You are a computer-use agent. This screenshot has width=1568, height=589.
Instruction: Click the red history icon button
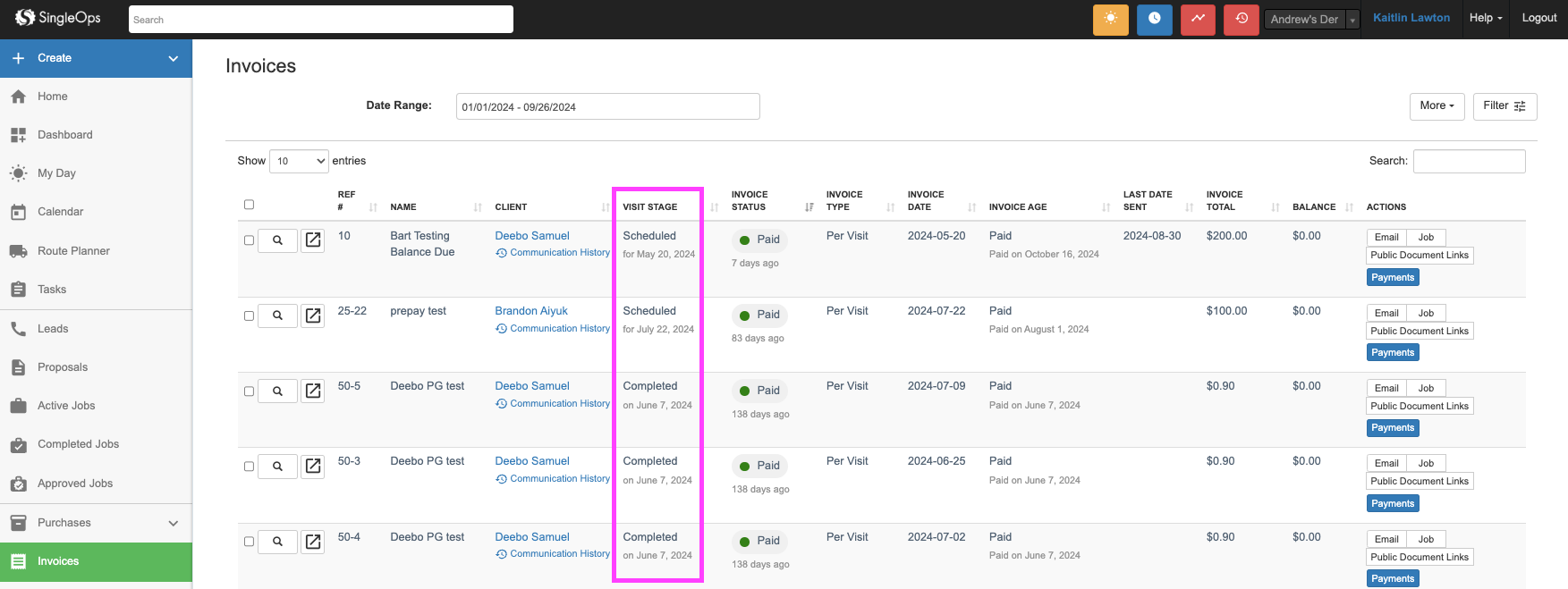1241,19
